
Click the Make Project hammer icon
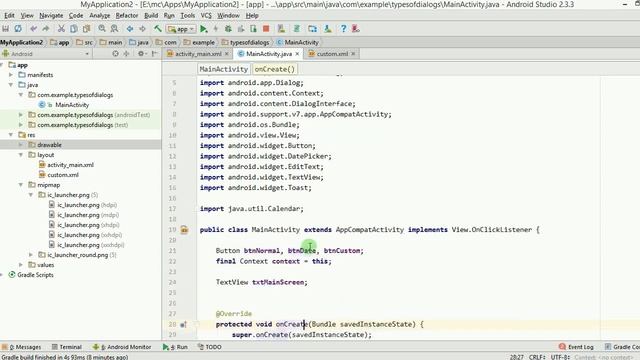158,29
